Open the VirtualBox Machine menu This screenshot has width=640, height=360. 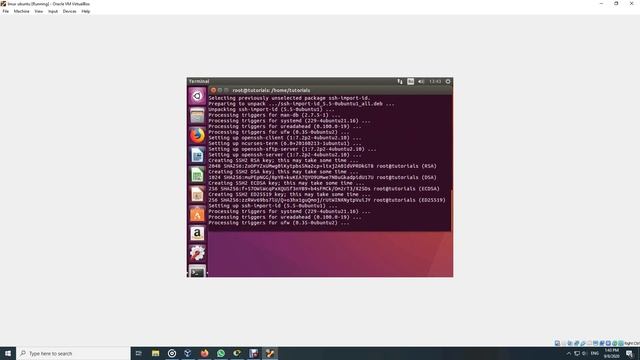(21, 11)
